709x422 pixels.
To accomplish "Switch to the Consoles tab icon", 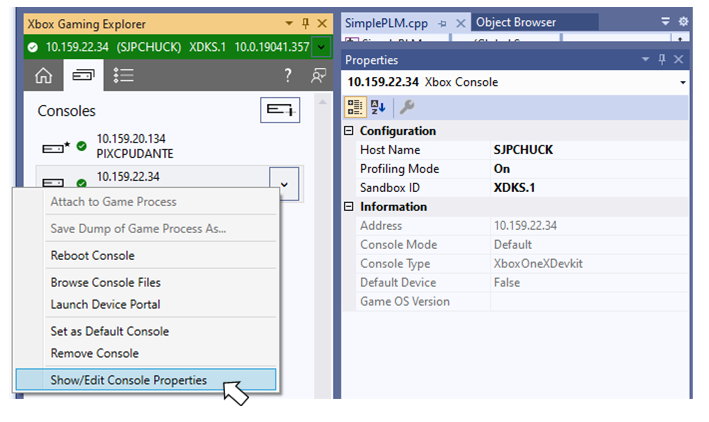I will click(x=84, y=76).
